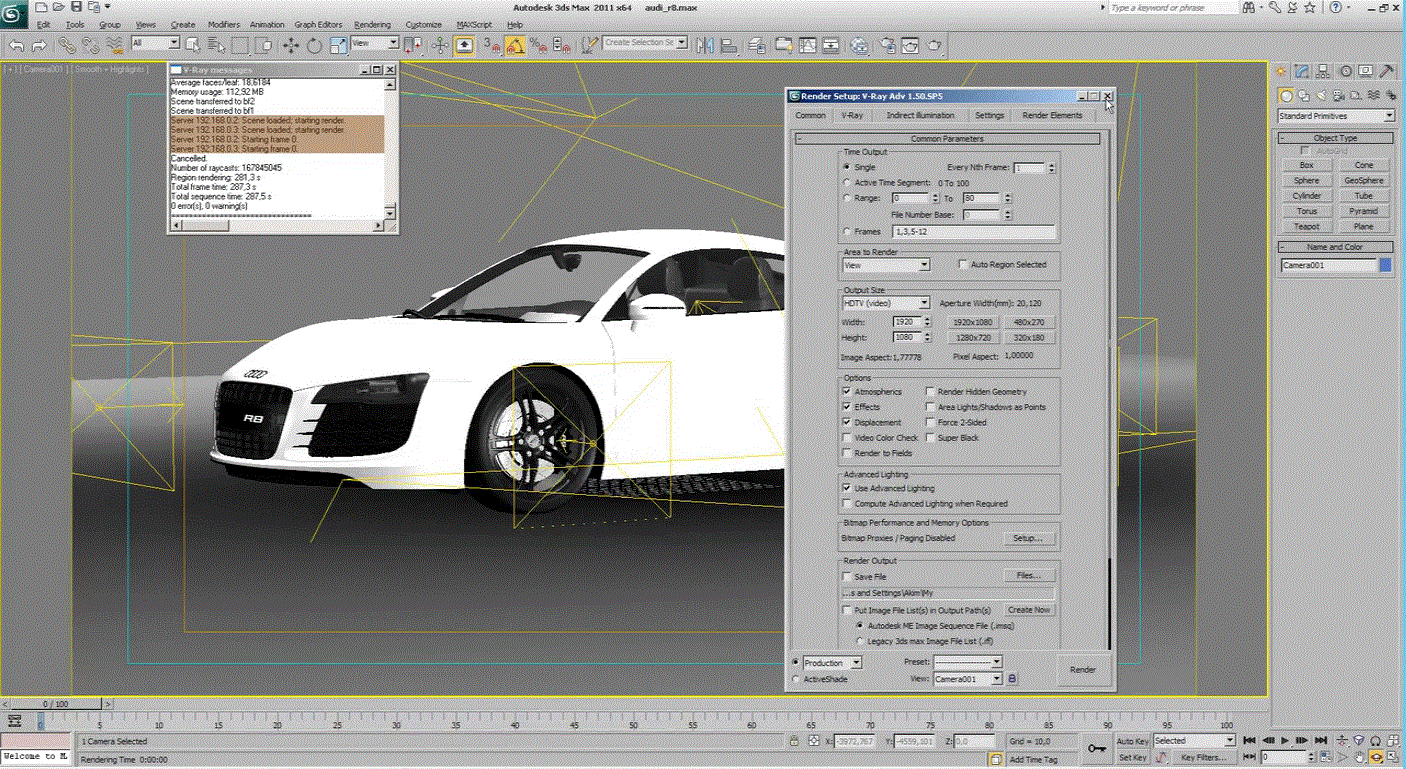Open the Align tool
Image resolution: width=1406 pixels, height=769 pixels.
(729, 45)
